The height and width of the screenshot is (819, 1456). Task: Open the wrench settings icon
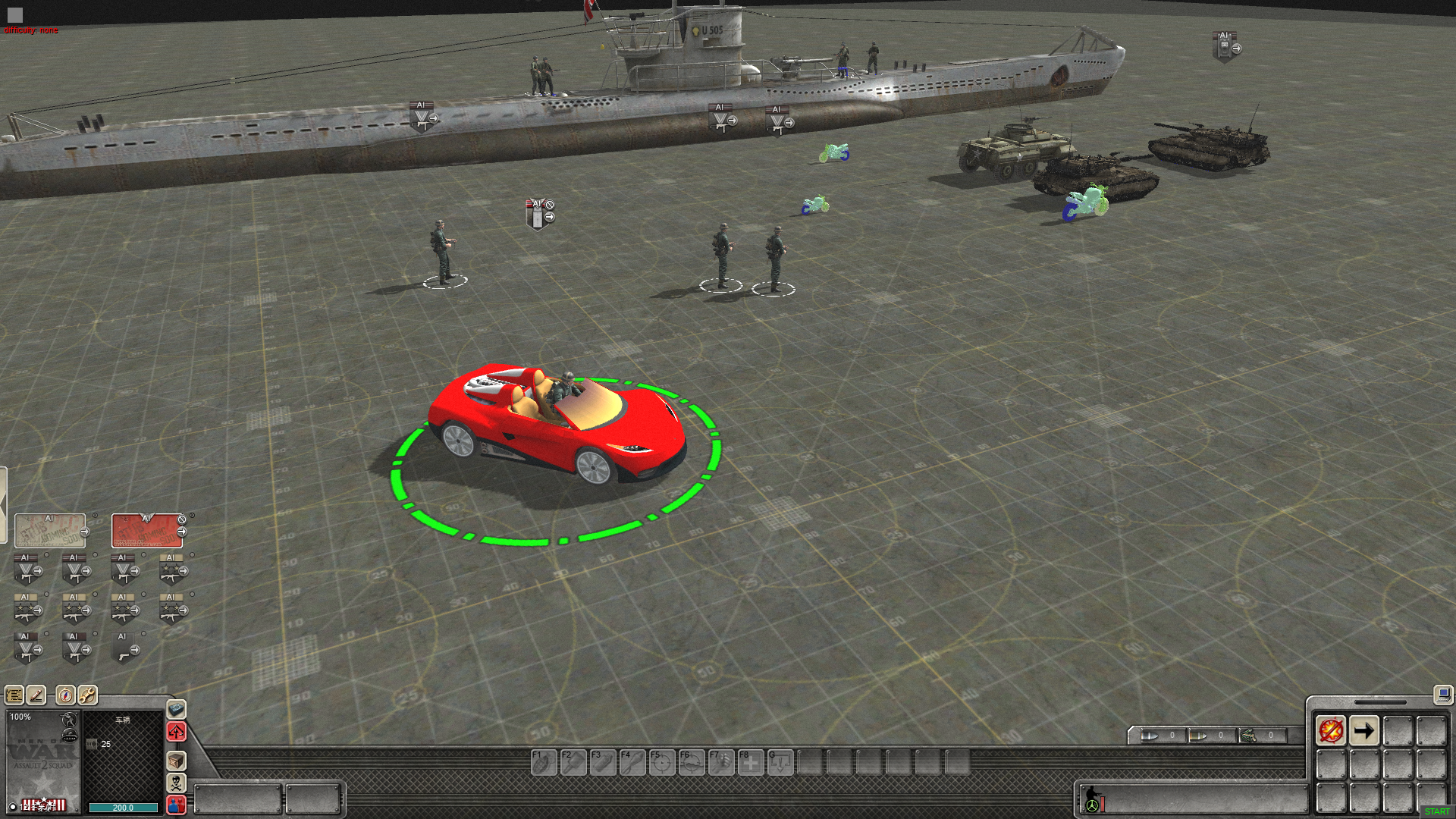point(87,695)
